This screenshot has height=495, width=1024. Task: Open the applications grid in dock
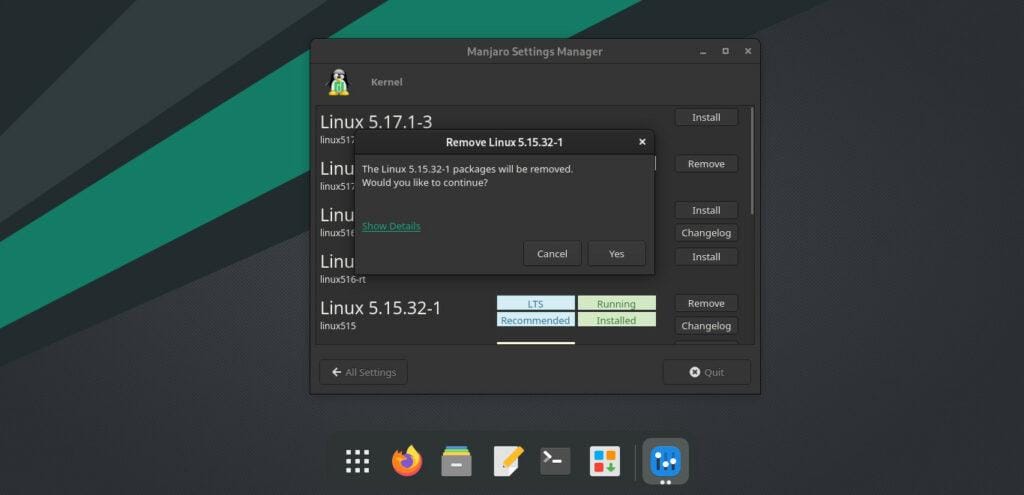click(x=357, y=461)
